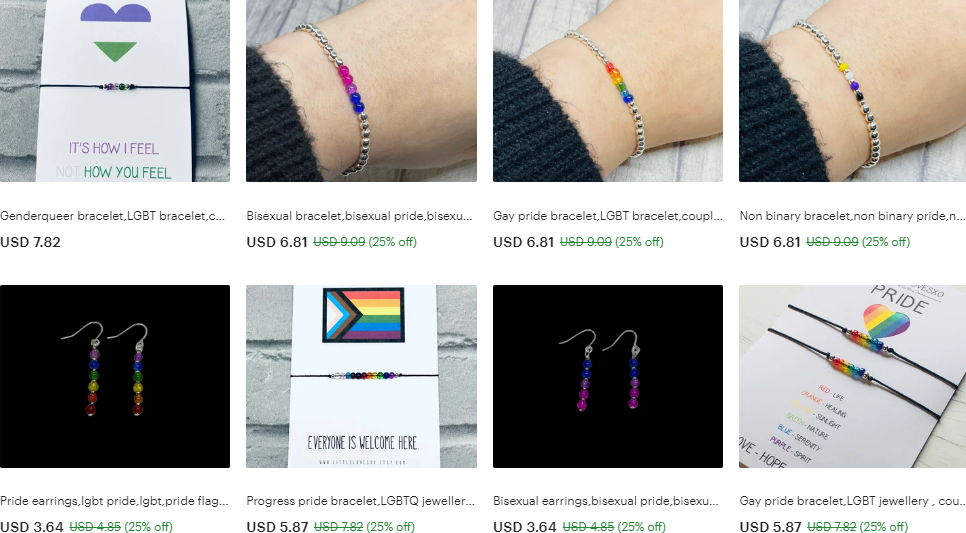Click the Gay pride bracelet,LGBT bracelet title

(x=607, y=216)
